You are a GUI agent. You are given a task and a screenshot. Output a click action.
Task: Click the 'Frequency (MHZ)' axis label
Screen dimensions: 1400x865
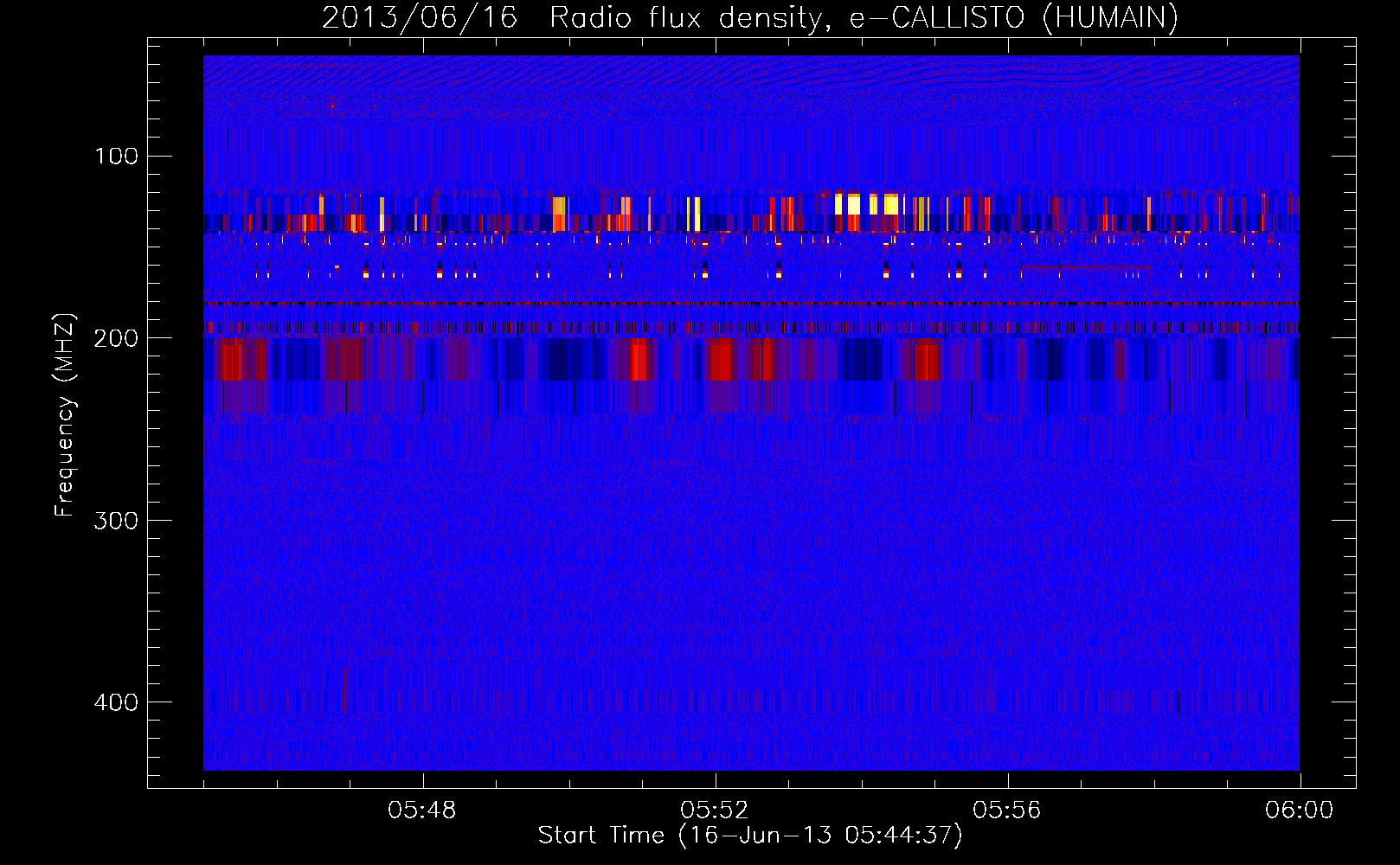[x=65, y=415]
